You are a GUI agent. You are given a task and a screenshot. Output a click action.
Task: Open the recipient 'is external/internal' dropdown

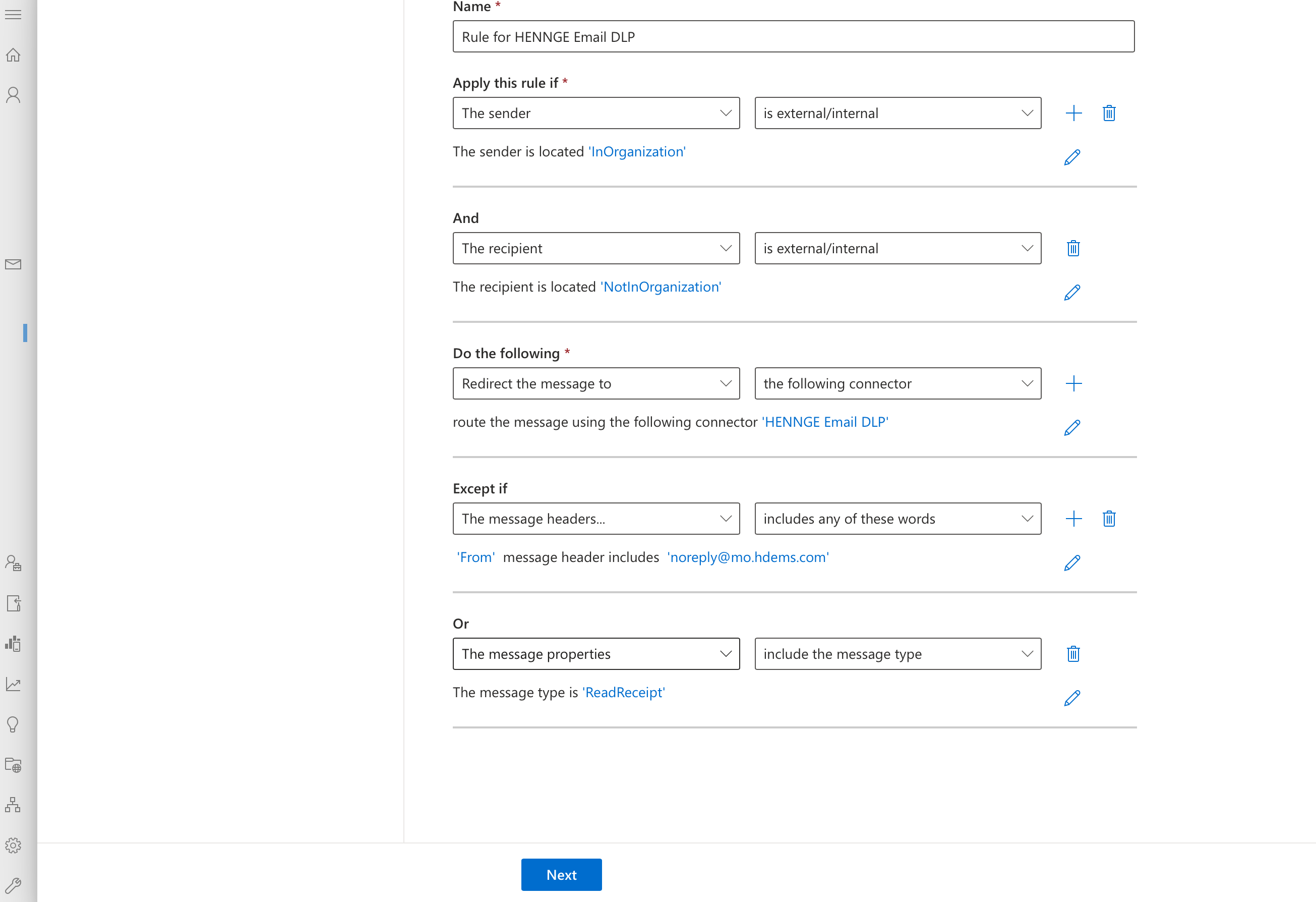click(898, 248)
